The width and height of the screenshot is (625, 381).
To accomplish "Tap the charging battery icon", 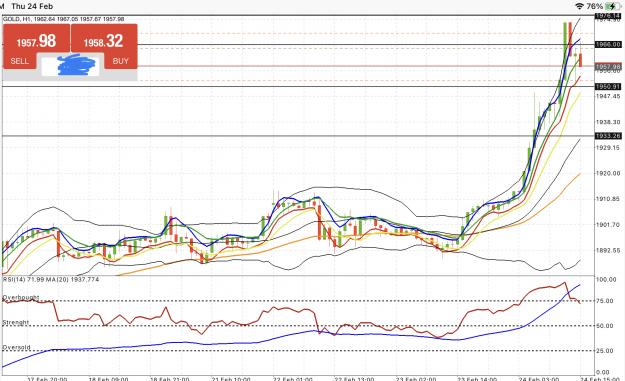I will pyautogui.click(x=612, y=6).
